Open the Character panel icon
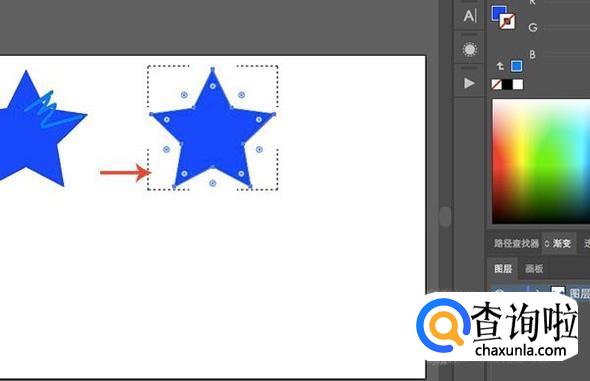Image resolution: width=590 pixels, height=381 pixels. [470, 16]
